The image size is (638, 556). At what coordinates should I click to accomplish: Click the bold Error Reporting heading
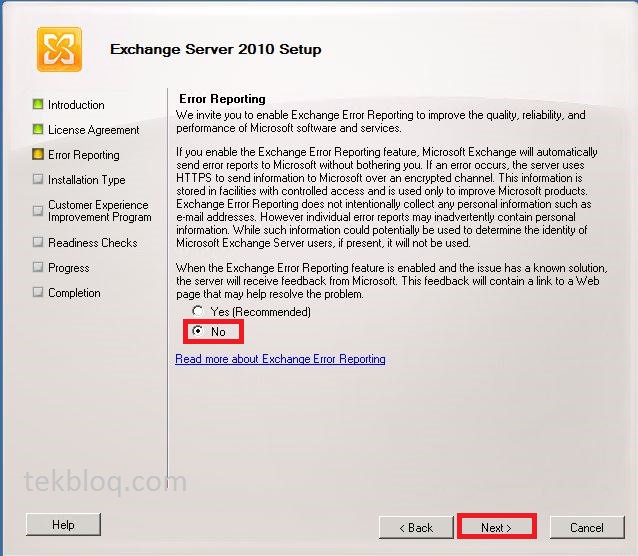pos(222,99)
